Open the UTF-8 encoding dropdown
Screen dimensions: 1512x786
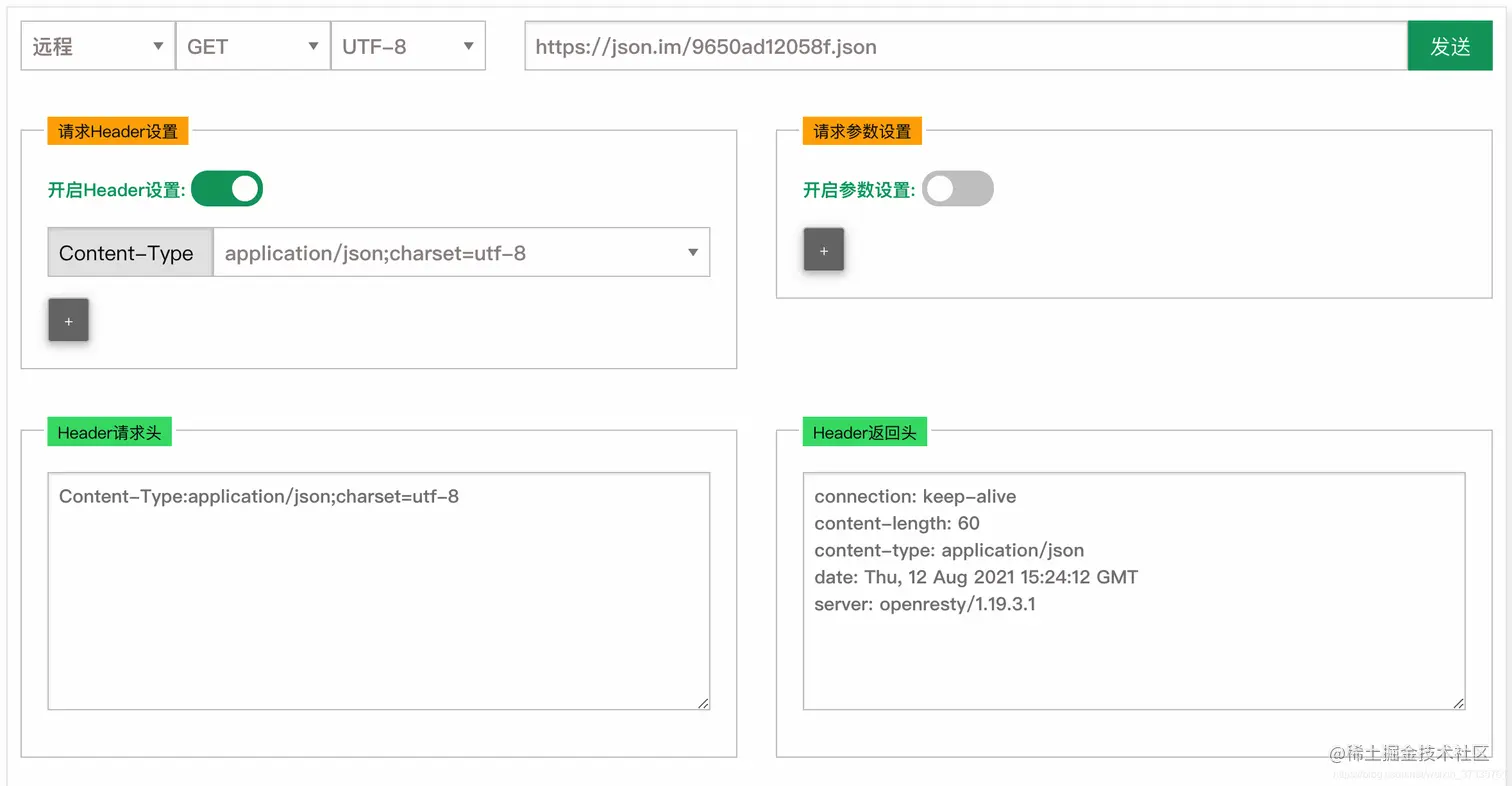[x=408, y=46]
